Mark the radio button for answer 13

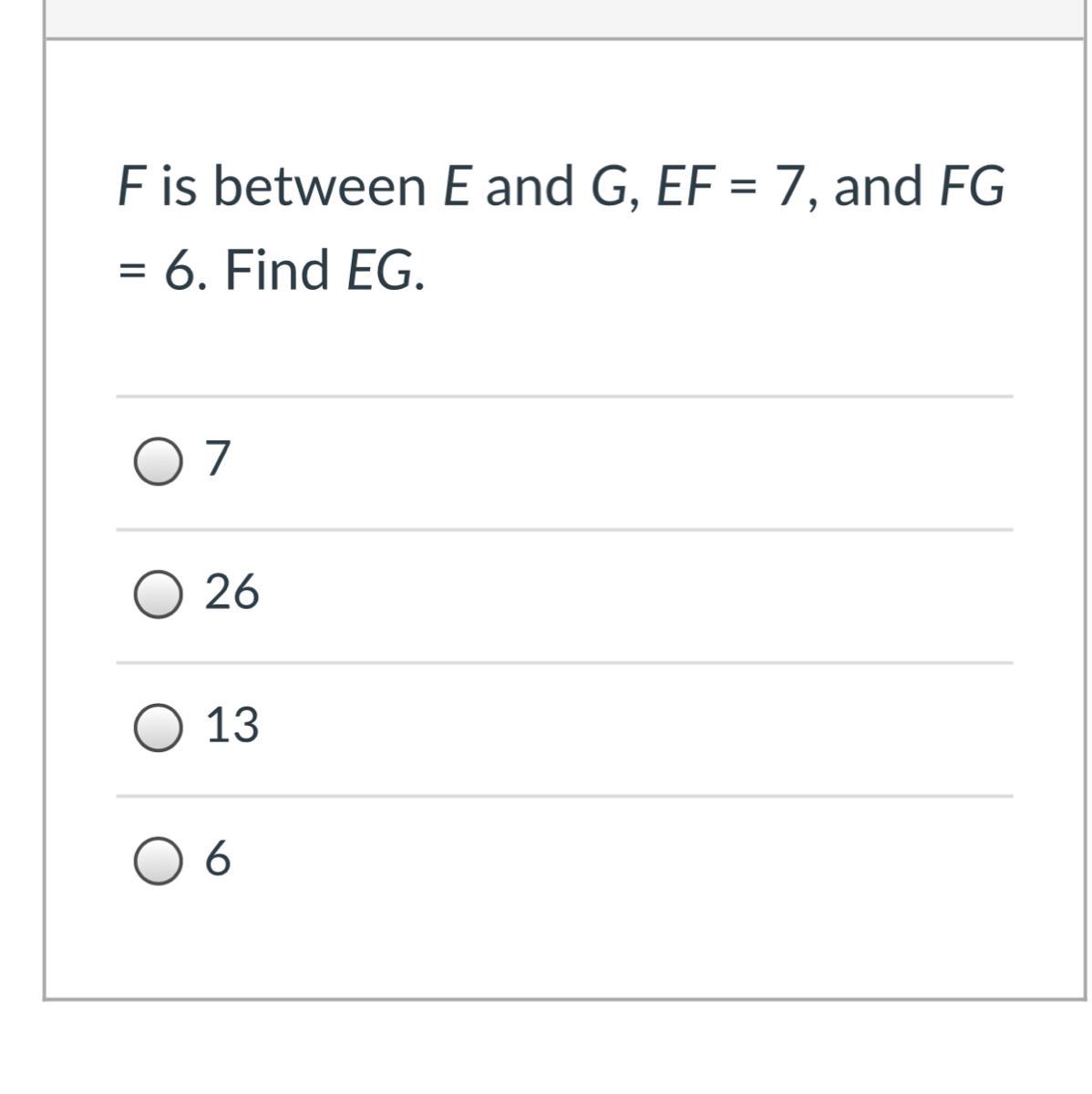tap(157, 728)
